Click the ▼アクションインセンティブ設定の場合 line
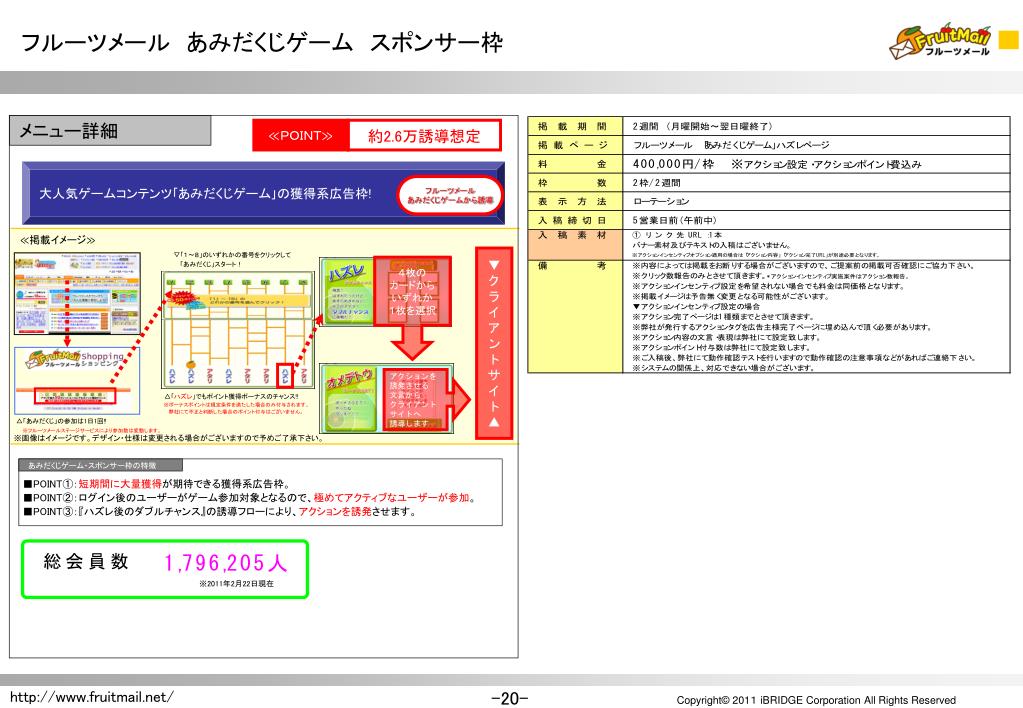This screenshot has height=708, width=1023. 695,306
